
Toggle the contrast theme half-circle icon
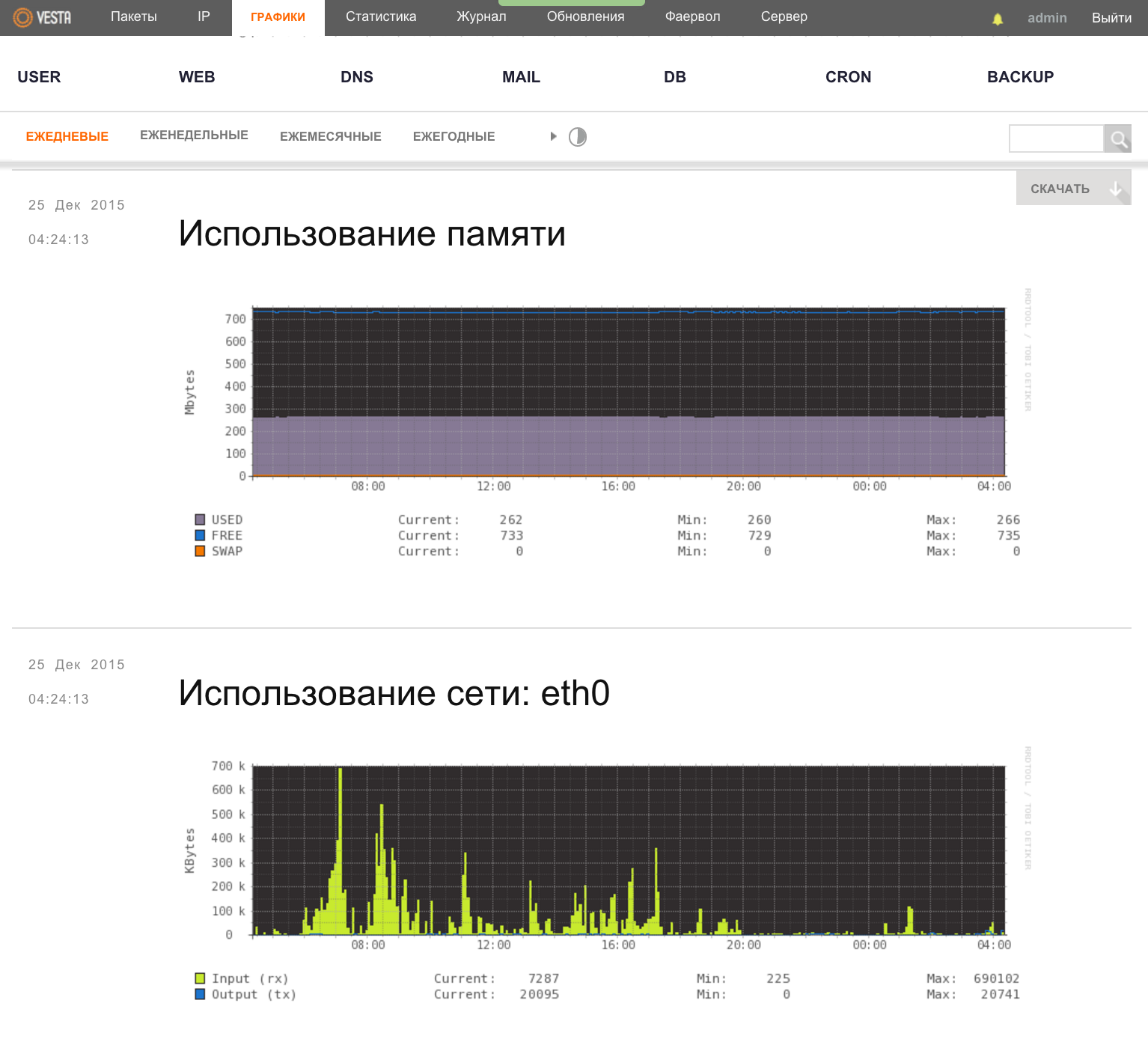point(578,137)
